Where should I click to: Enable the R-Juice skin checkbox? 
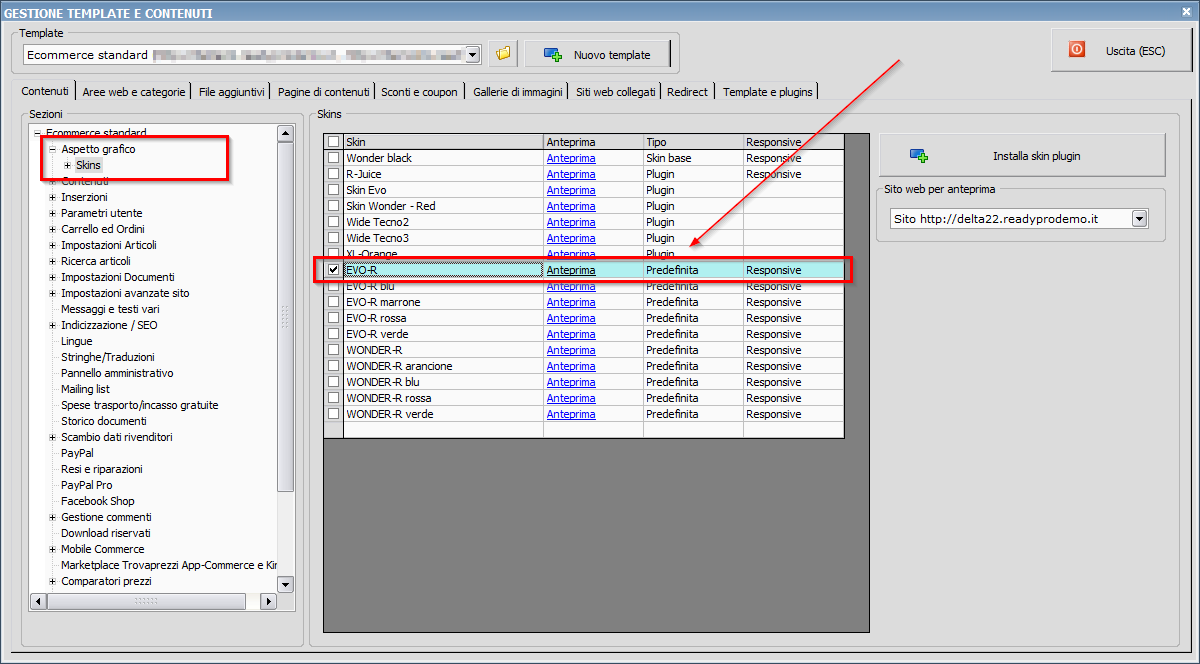coord(333,174)
